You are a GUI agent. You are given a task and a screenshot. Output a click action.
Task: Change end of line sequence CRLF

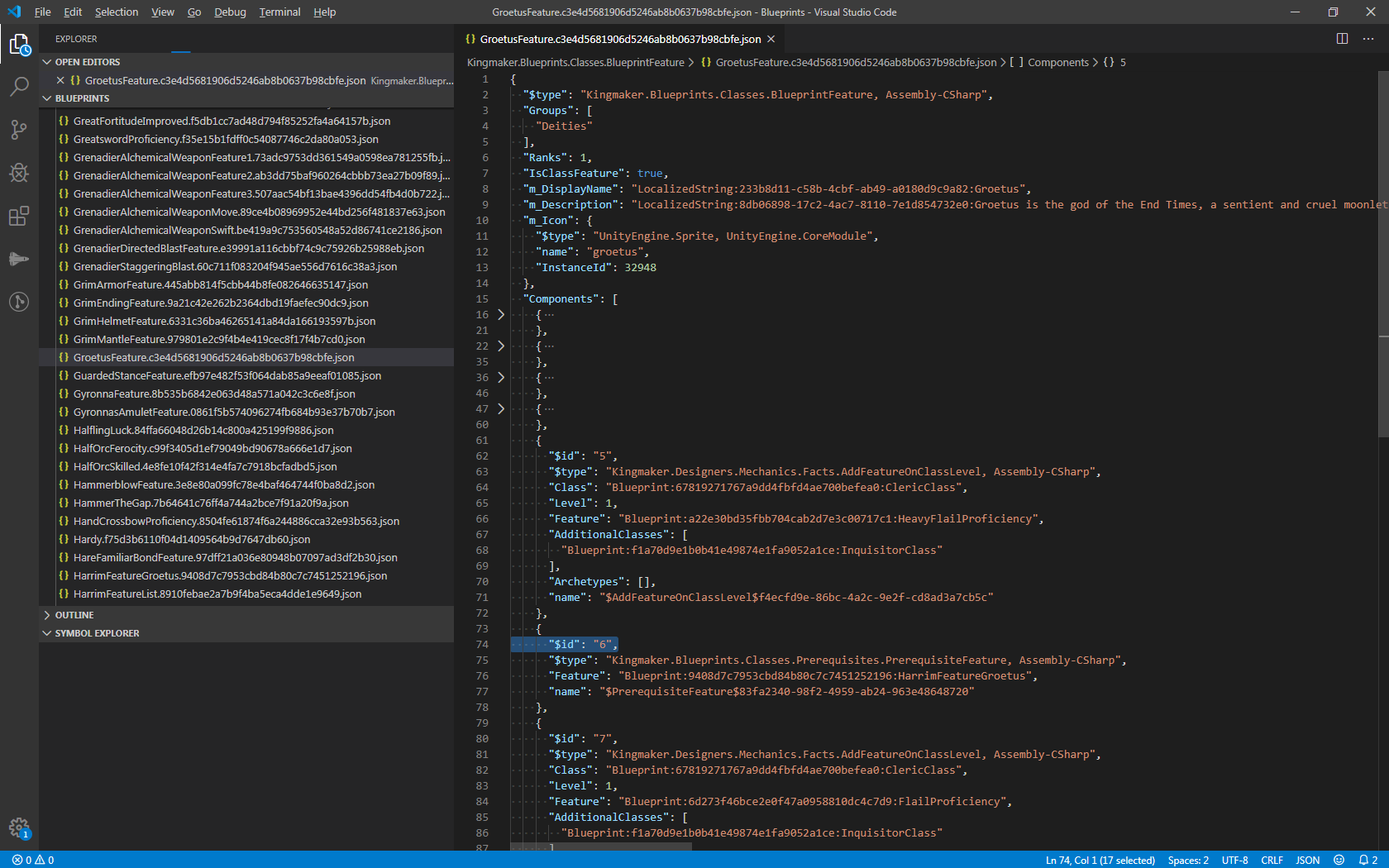[x=1272, y=860]
